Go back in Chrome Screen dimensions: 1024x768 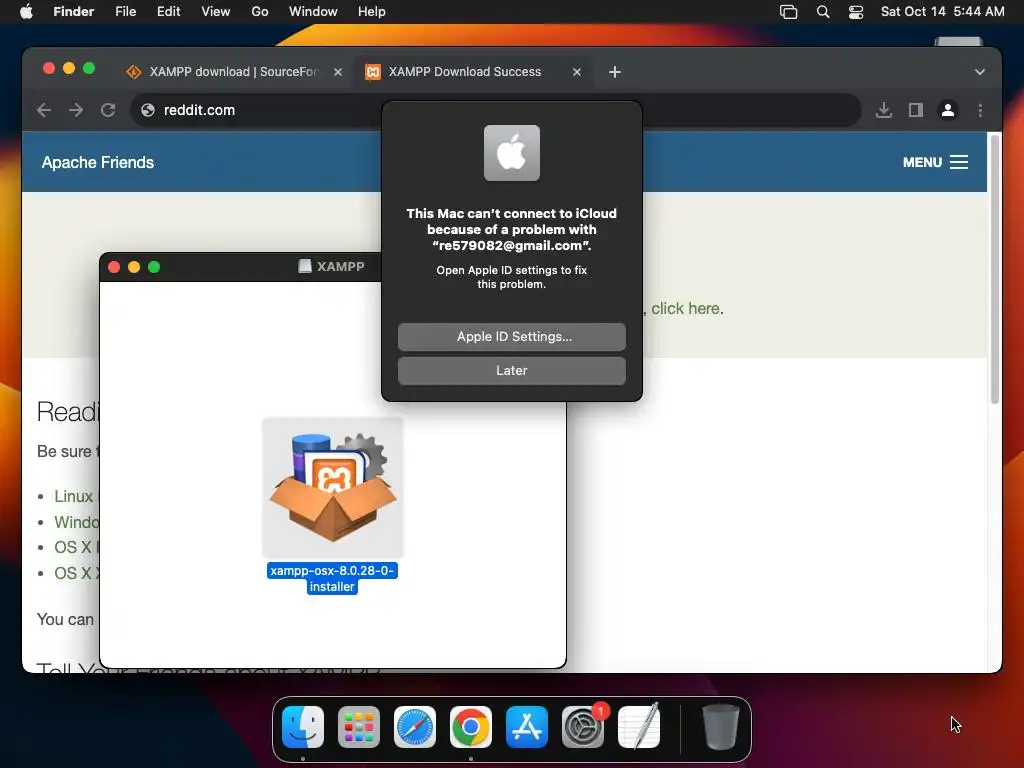tap(44, 110)
